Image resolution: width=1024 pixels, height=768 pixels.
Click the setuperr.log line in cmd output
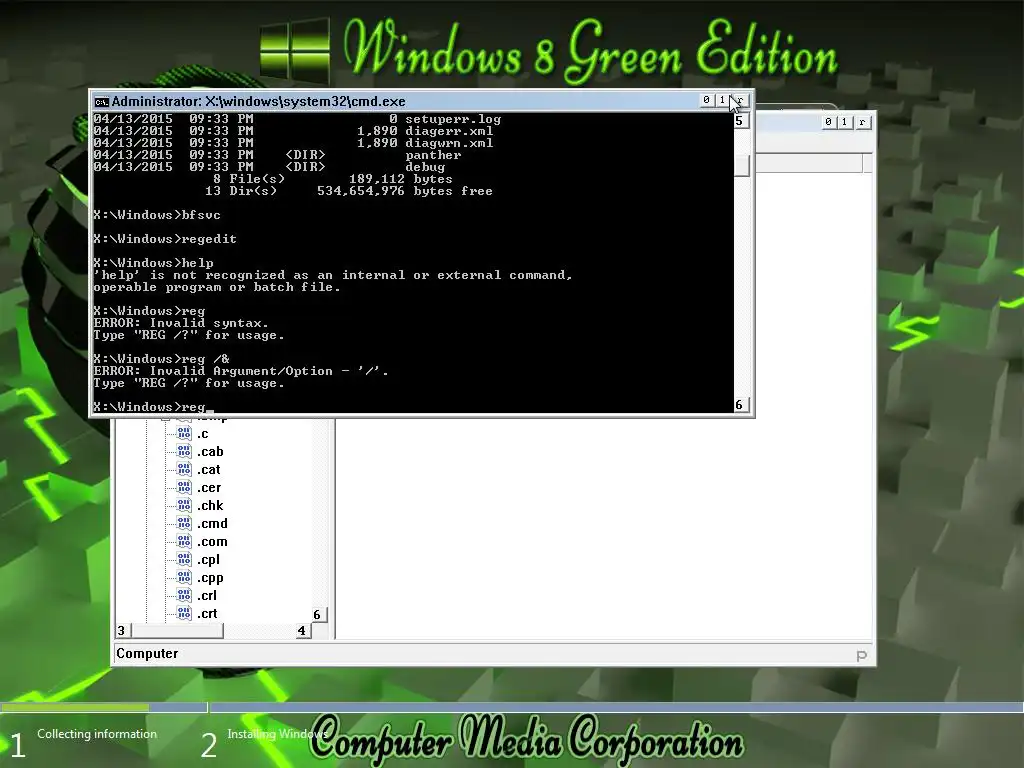[x=297, y=119]
